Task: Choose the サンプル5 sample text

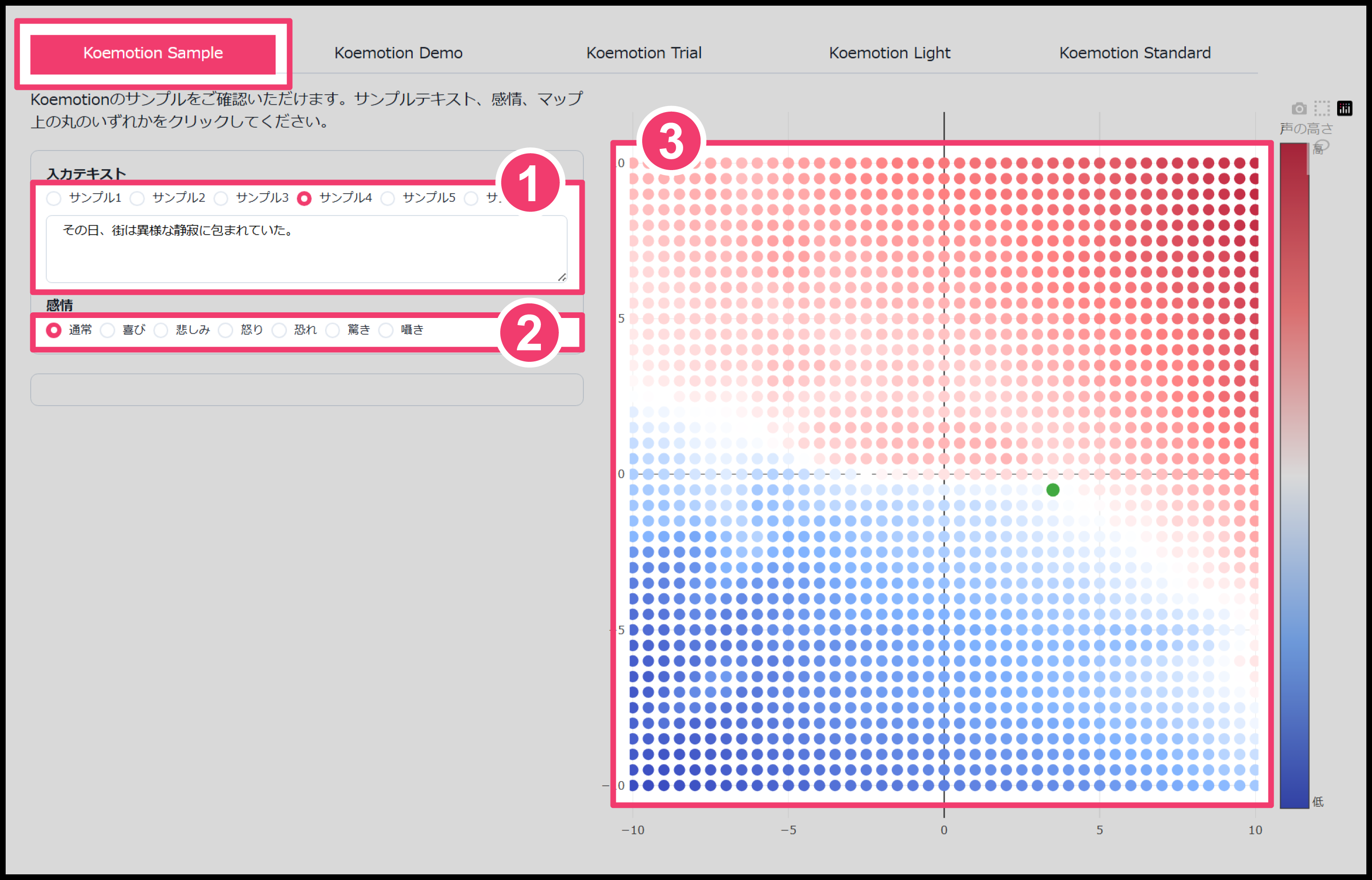Action: [387, 198]
